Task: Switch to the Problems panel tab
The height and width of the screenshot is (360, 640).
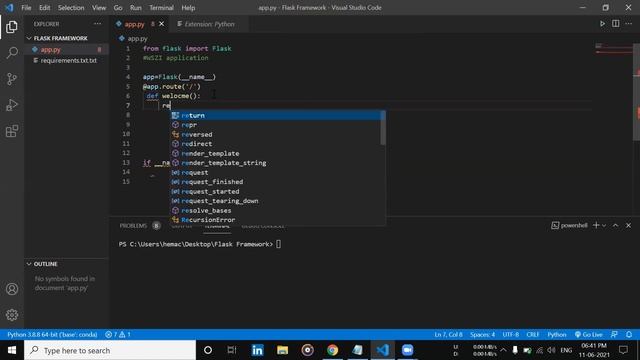Action: 133,225
